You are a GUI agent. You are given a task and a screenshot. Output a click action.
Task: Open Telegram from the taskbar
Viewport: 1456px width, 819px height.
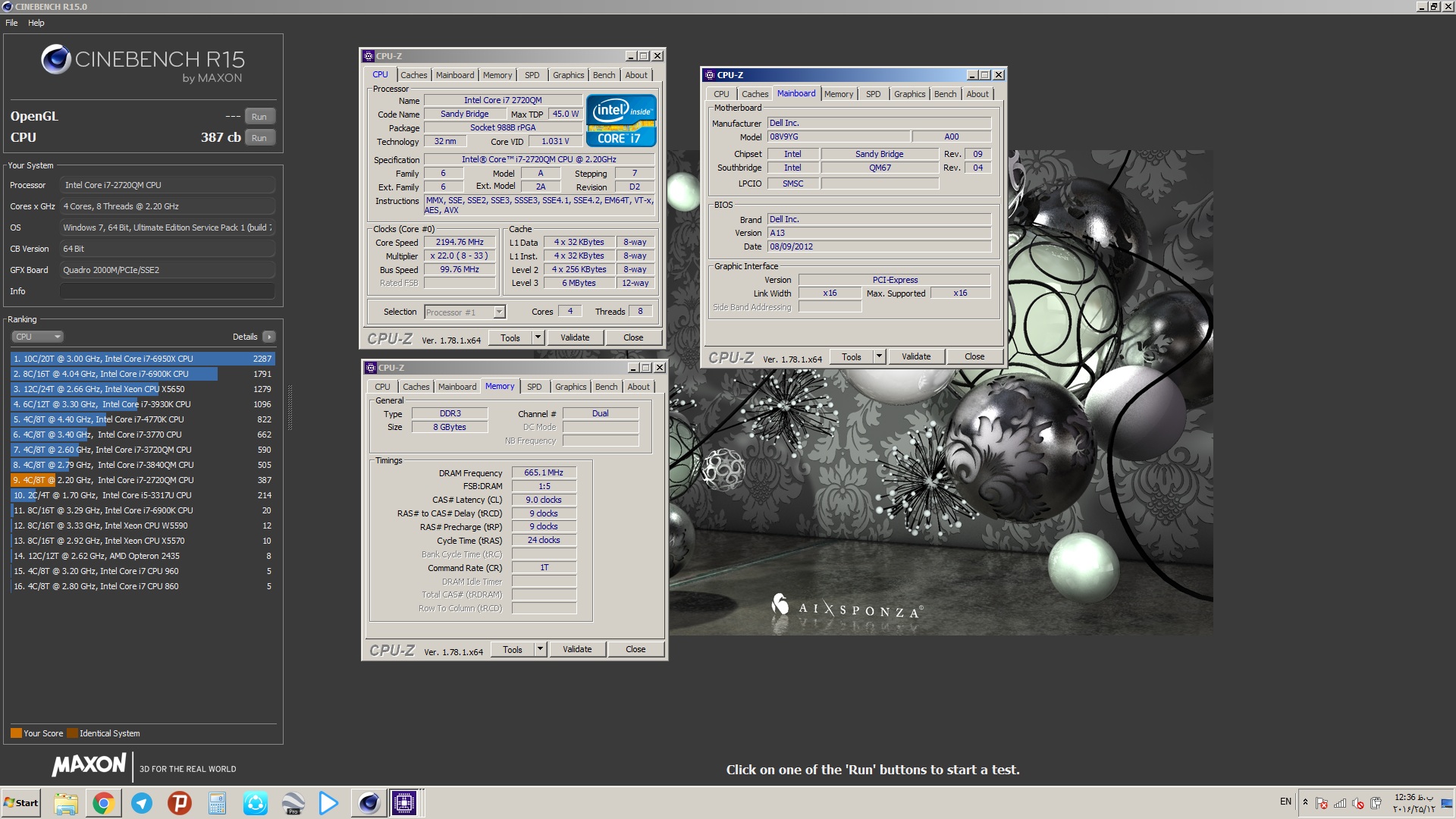tap(142, 803)
